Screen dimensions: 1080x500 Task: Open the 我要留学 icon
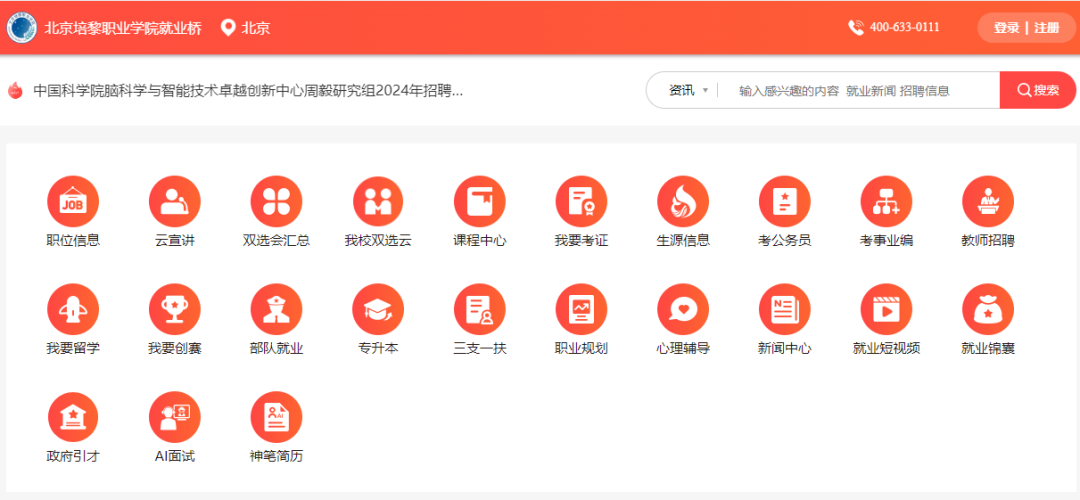point(73,309)
